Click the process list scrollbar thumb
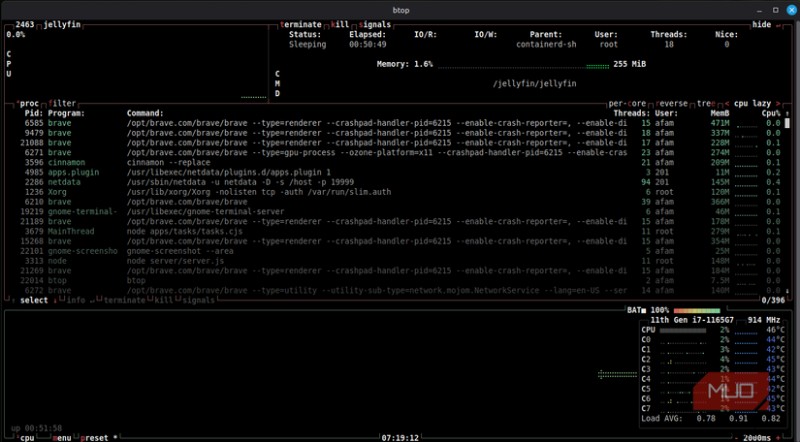800x442 pixels. (787, 123)
